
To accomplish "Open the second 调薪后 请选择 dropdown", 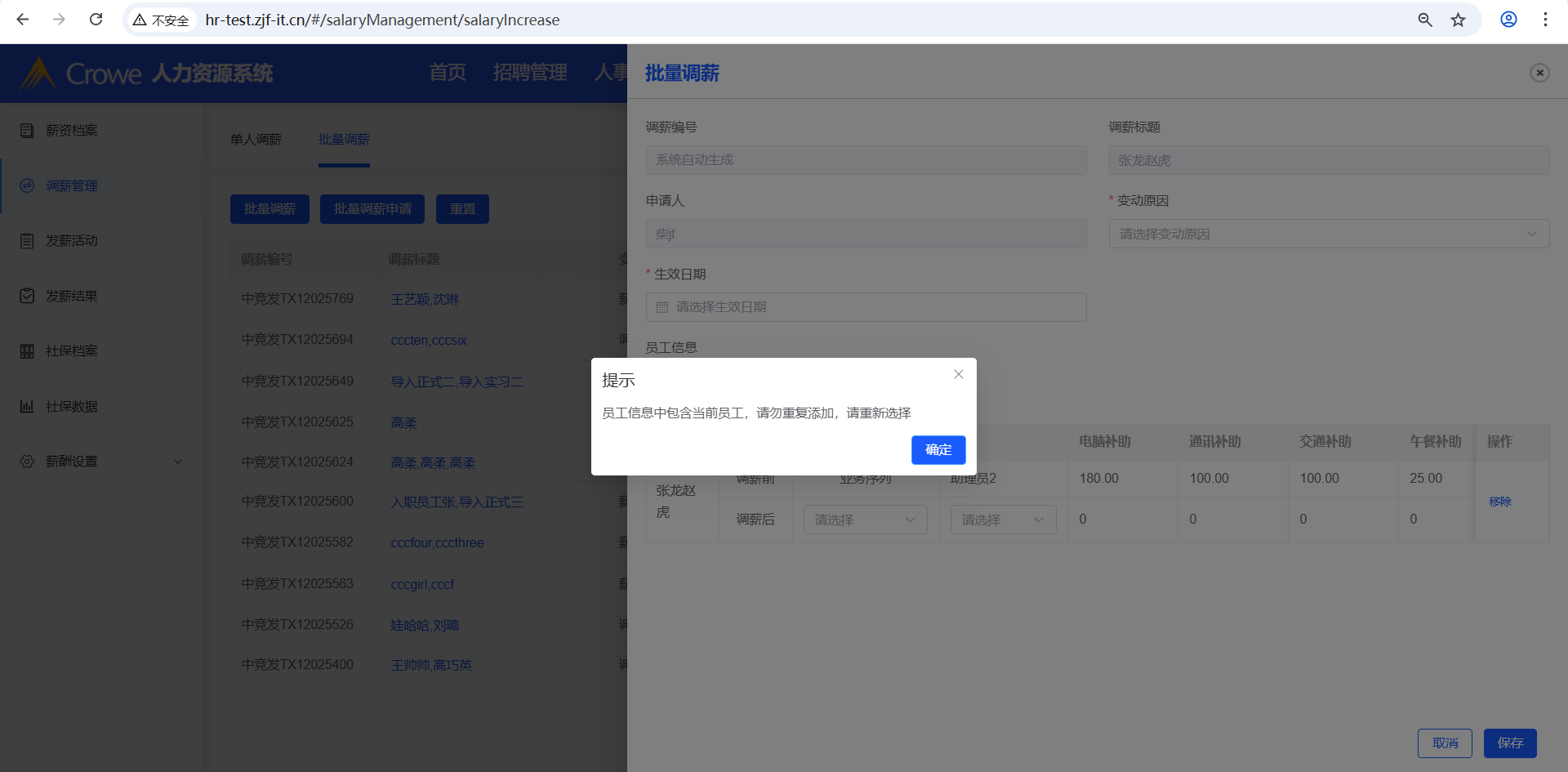I will (1003, 520).
